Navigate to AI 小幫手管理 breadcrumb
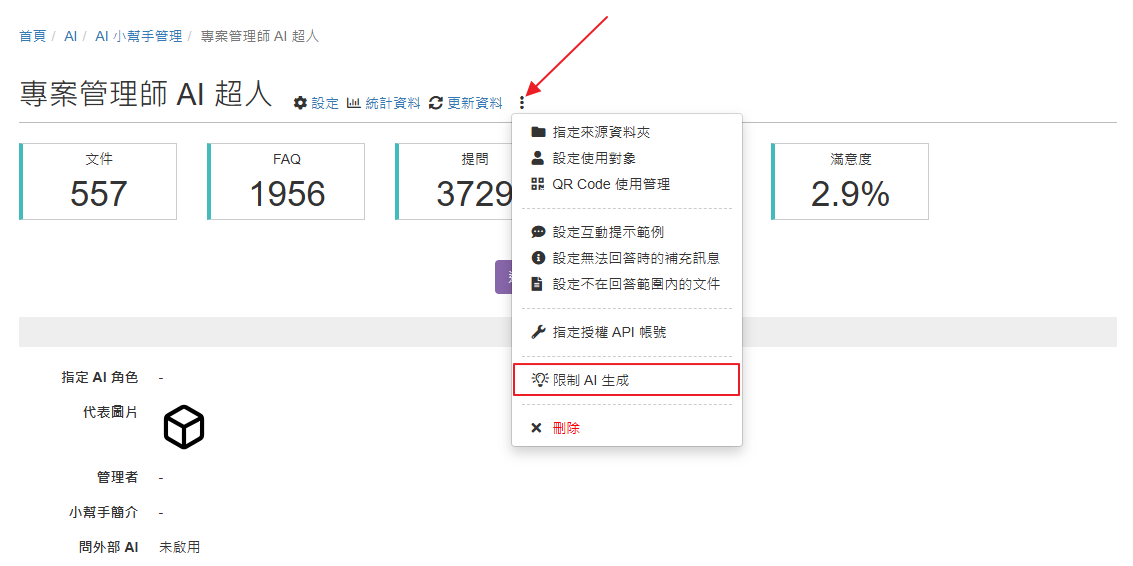The image size is (1133, 566). pos(138,36)
